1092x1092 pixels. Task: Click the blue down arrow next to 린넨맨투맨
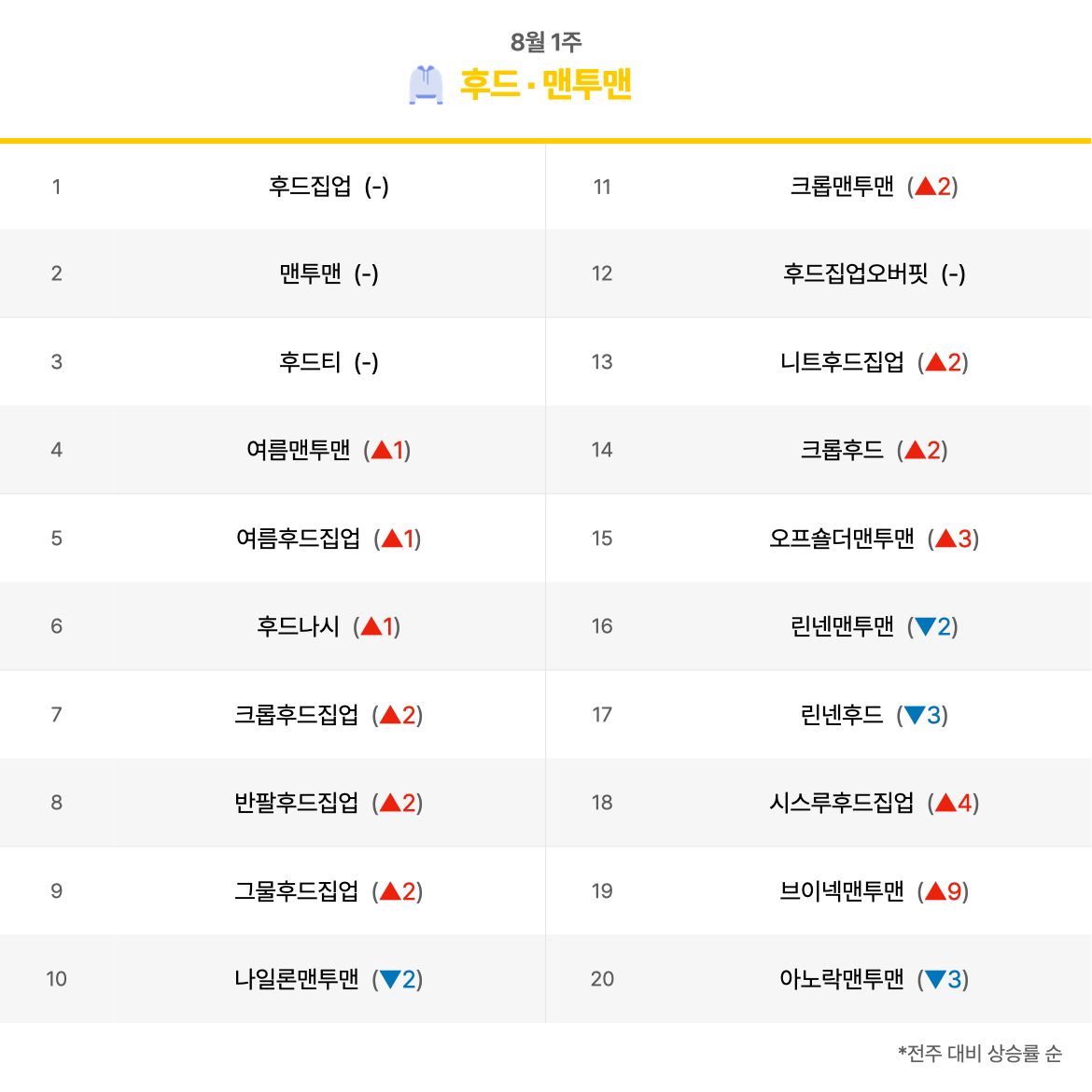(x=925, y=626)
